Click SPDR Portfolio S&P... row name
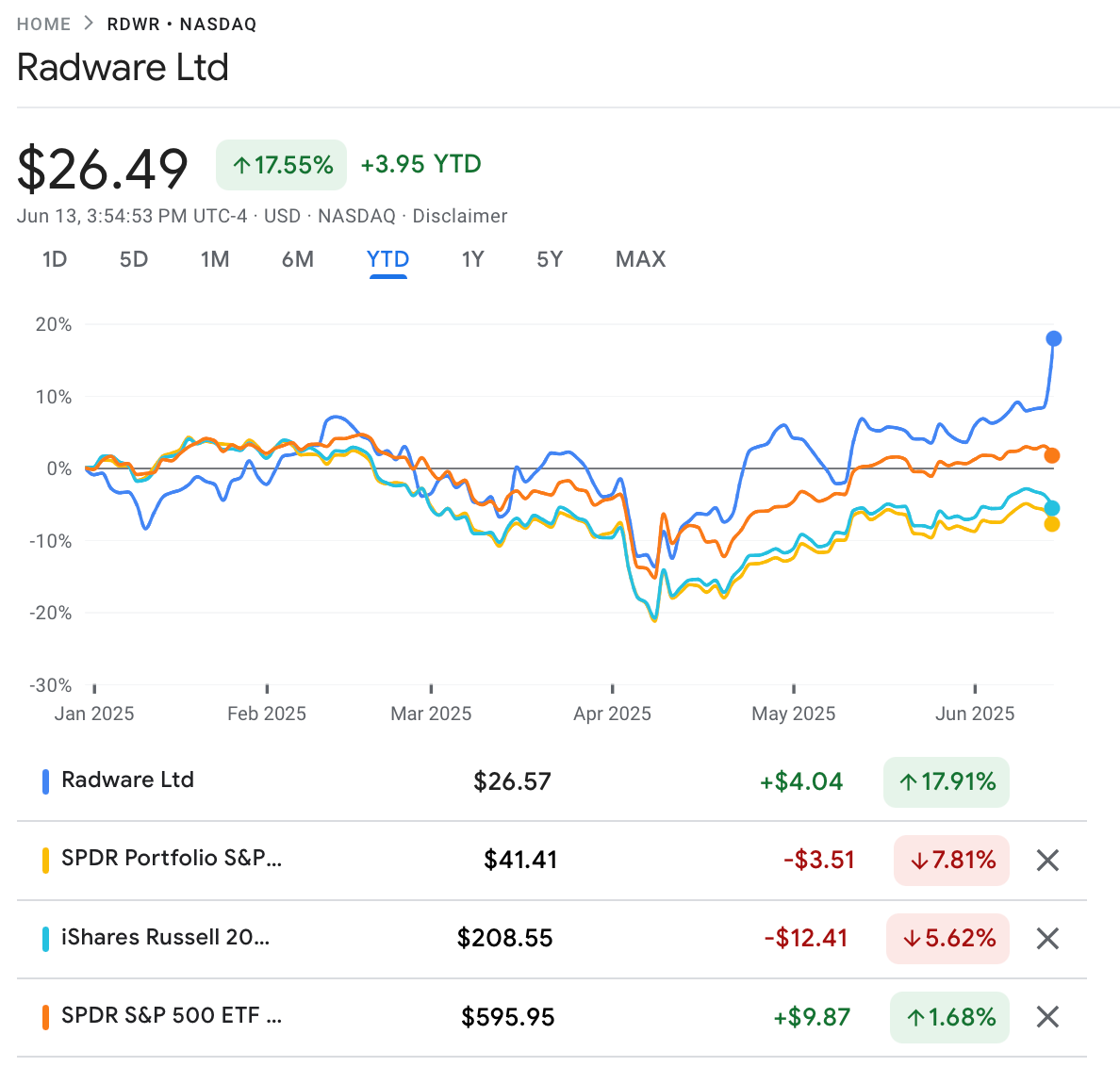Screen dimensions: 1120x1067 172,858
